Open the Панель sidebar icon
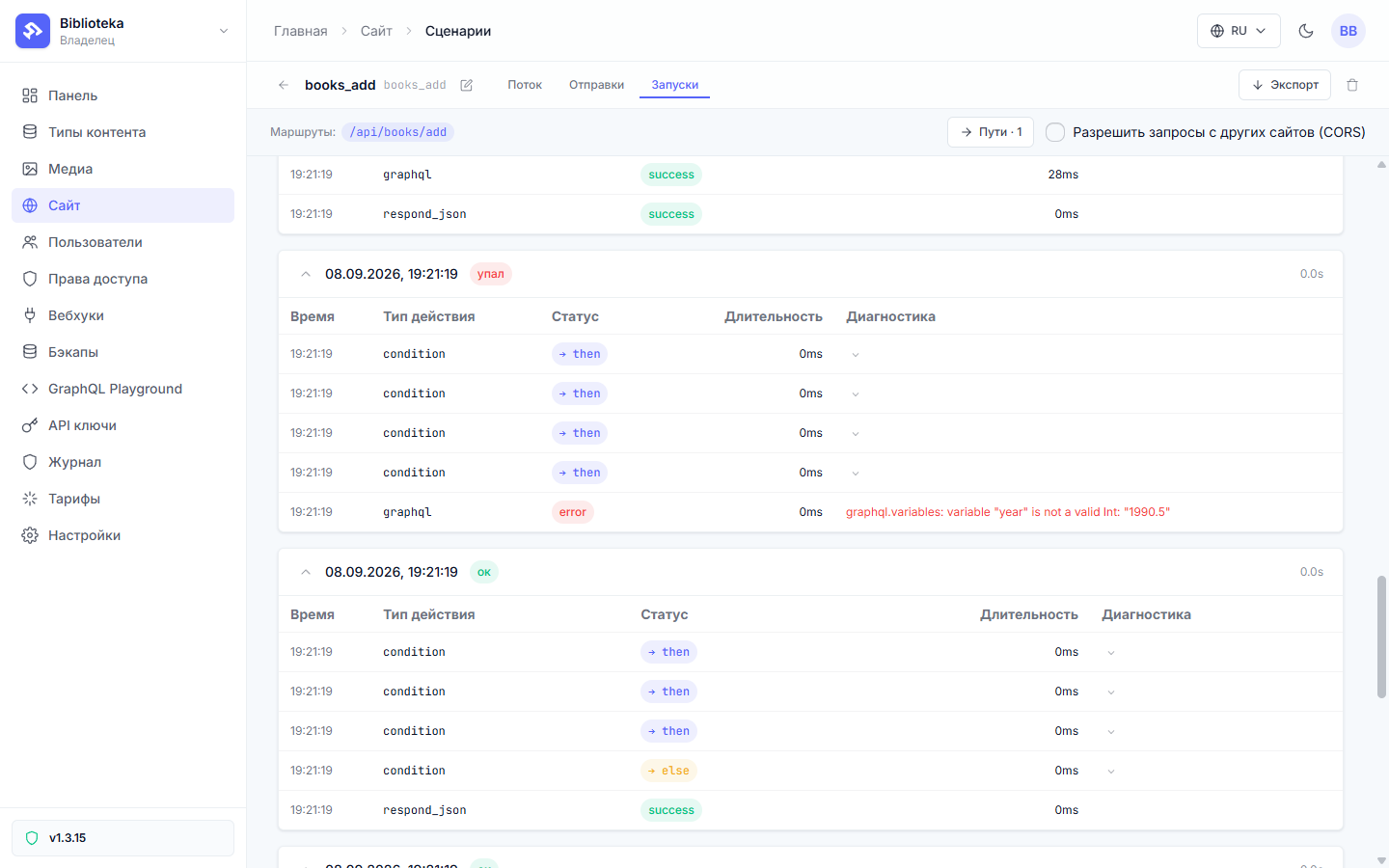Viewport: 1389px width, 868px height. [30, 95]
